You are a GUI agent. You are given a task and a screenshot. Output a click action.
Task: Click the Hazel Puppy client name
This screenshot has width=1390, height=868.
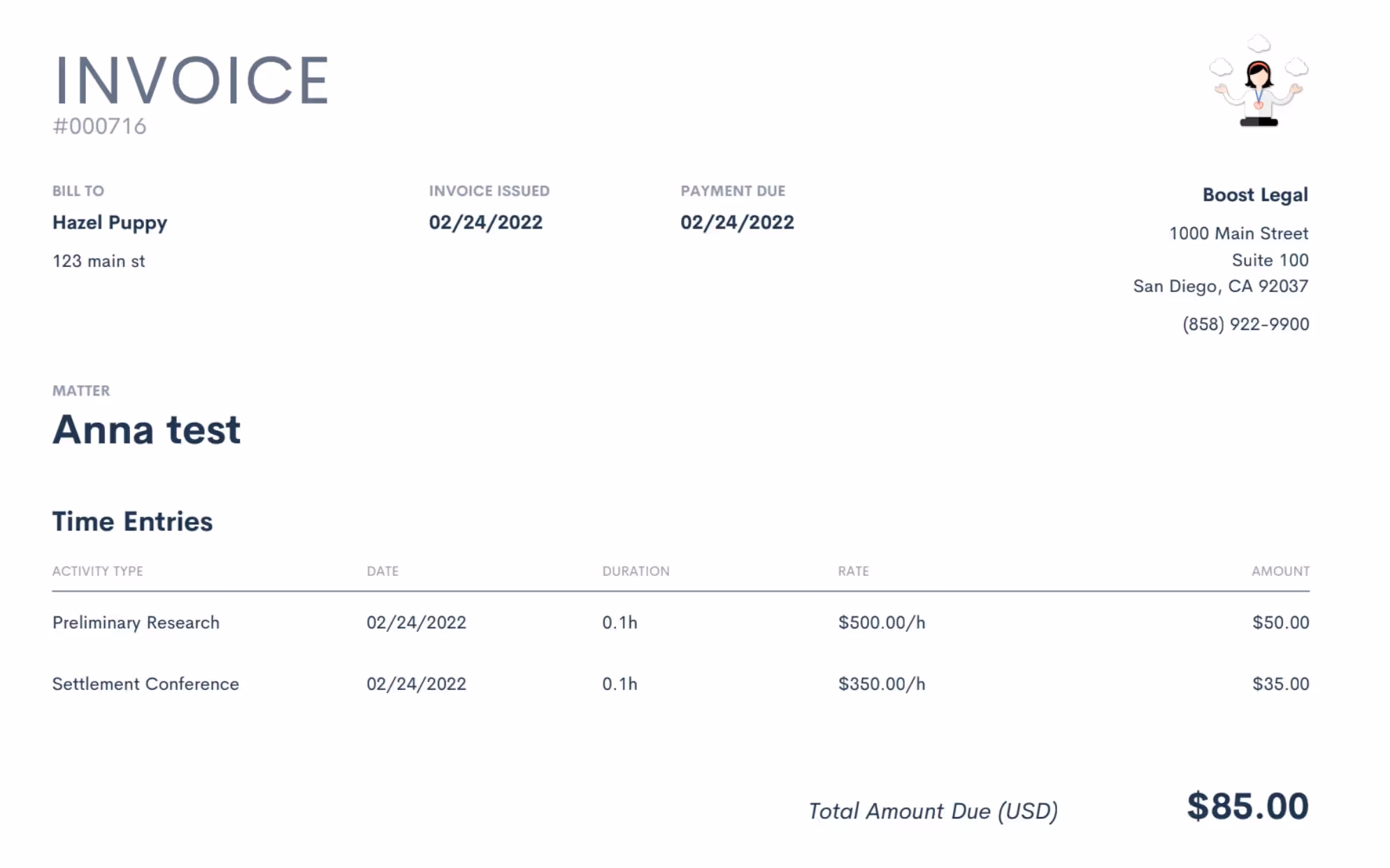(110, 223)
